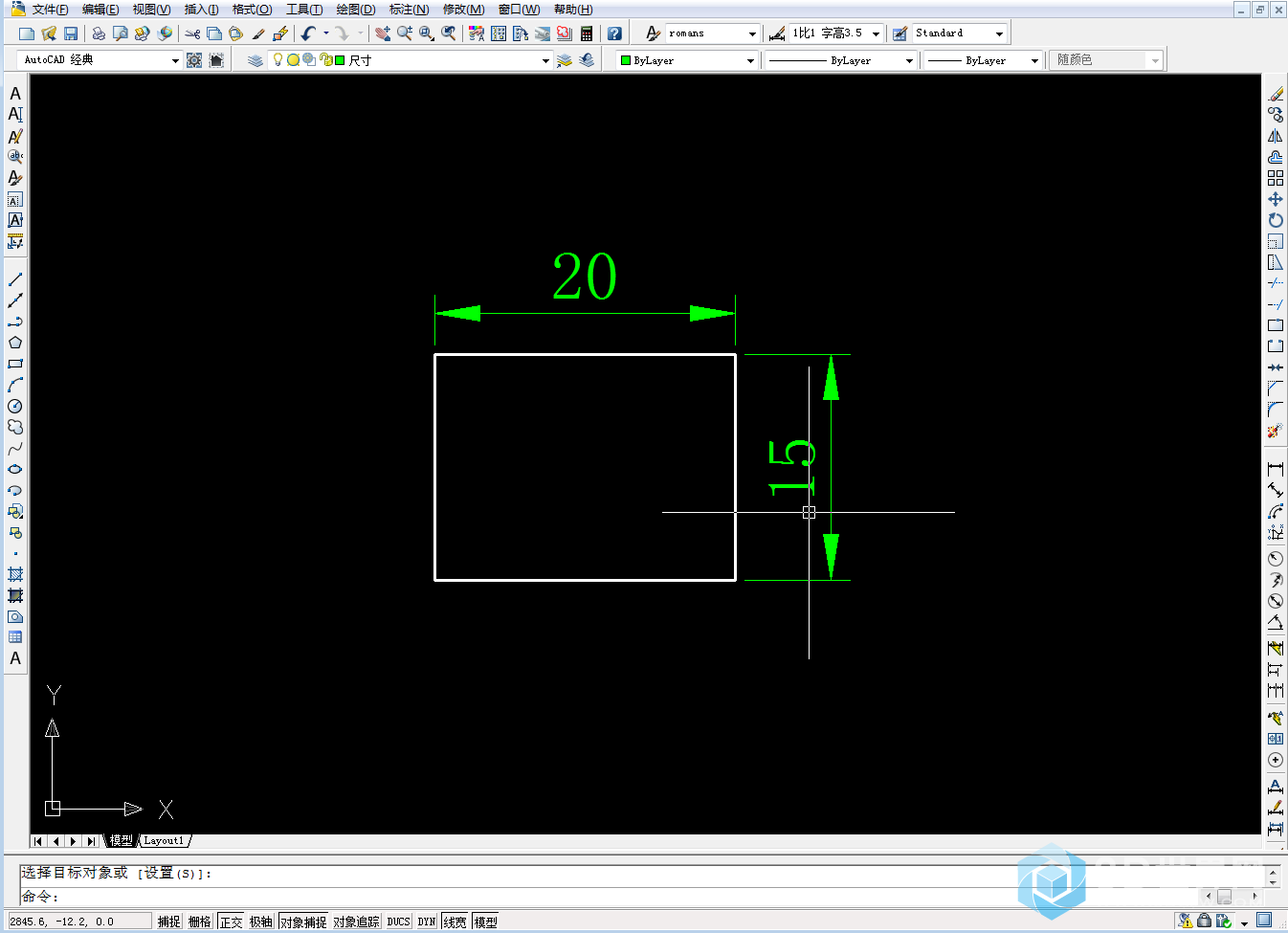The height and width of the screenshot is (933, 1288).
Task: Save the current drawing
Action: (x=71, y=33)
